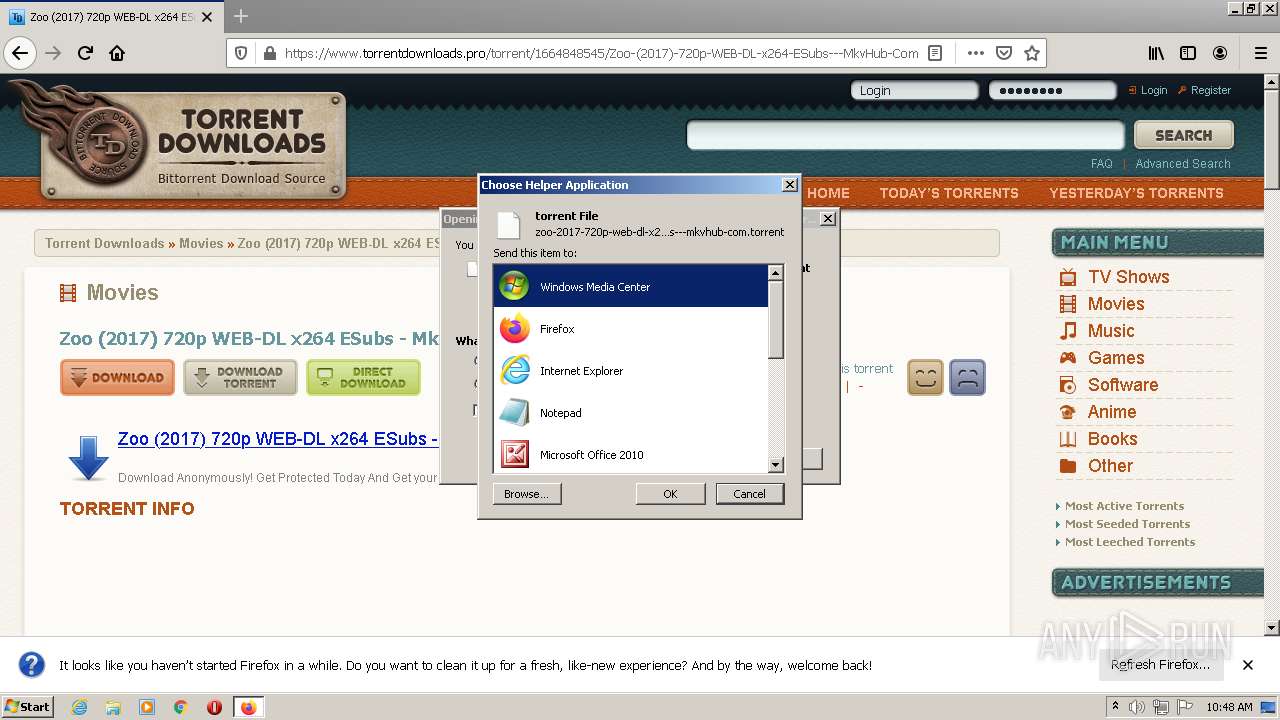Viewport: 1280px width, 720px height.
Task: Open YESTERDAY'S TORRENTS nav item
Action: coord(1136,193)
